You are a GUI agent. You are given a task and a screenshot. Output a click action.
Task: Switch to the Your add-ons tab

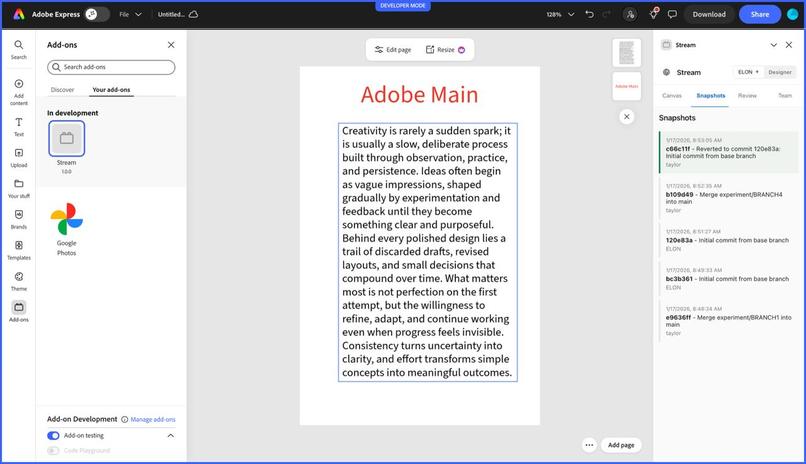111,89
